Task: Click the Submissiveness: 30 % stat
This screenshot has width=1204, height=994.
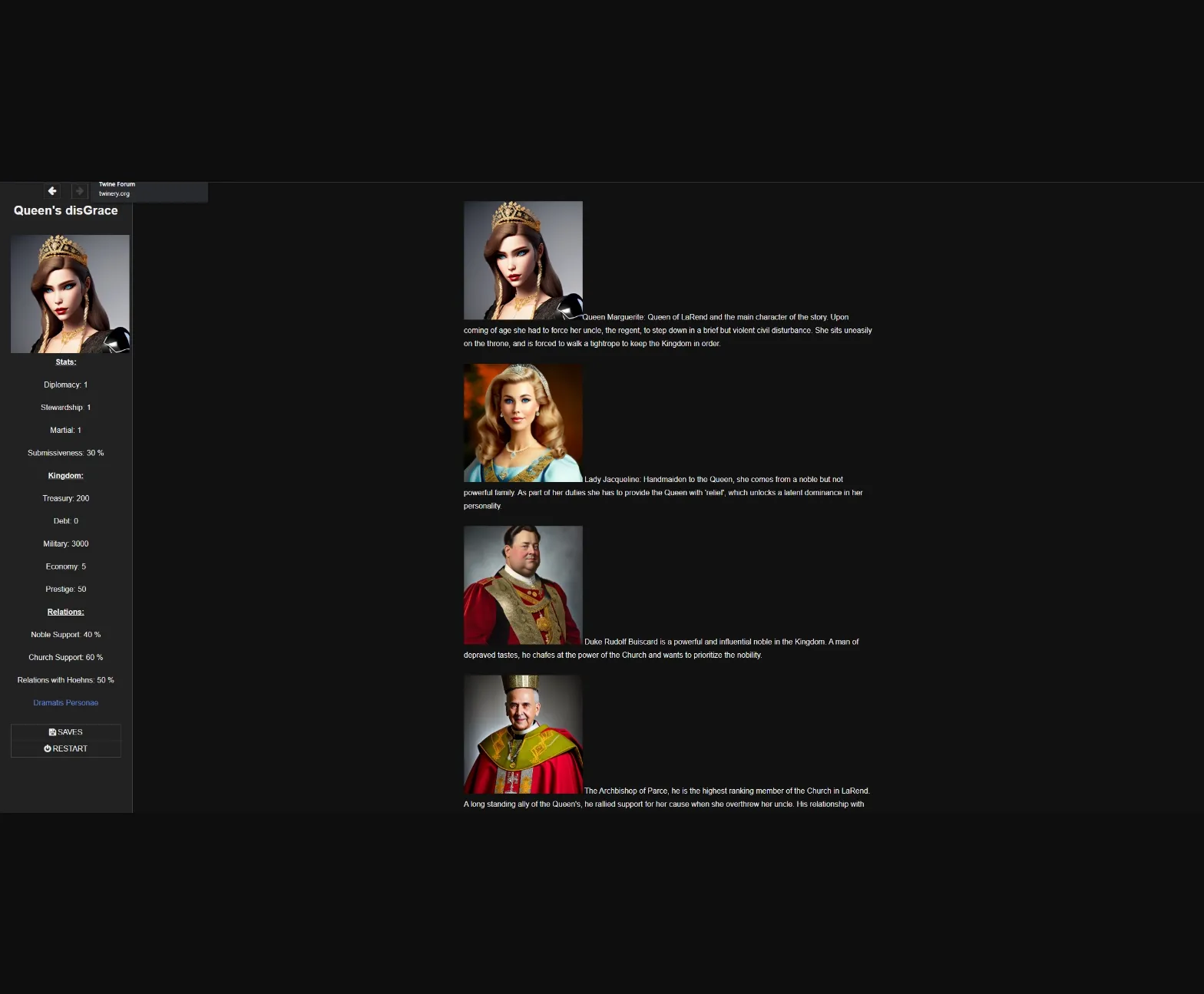Action: 65,453
